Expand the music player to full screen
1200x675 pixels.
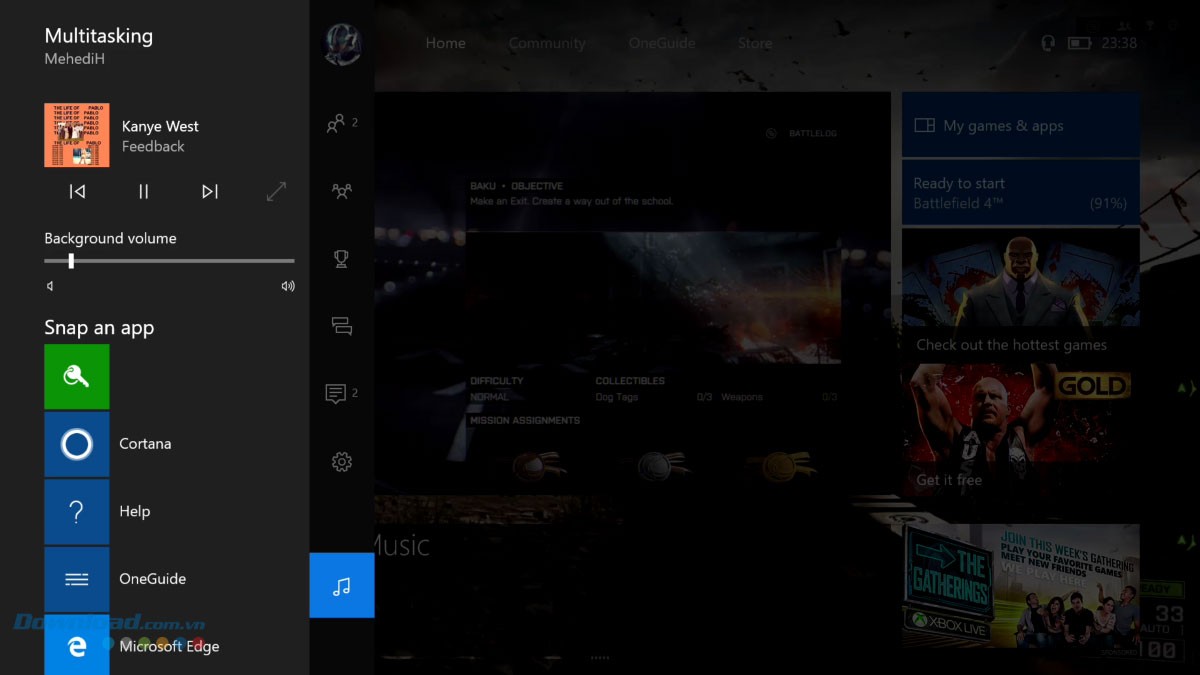(x=276, y=191)
